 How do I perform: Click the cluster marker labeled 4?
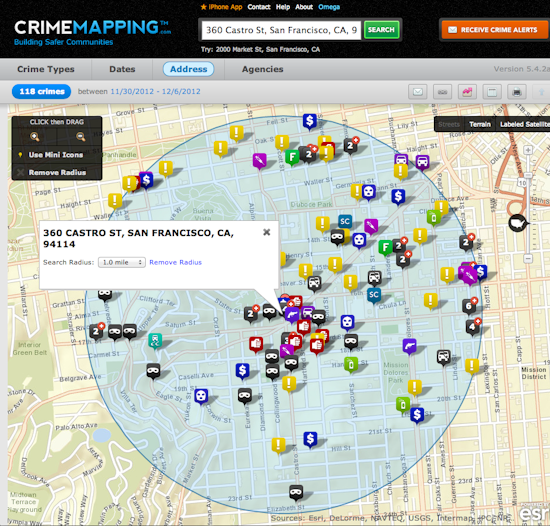coord(472,328)
